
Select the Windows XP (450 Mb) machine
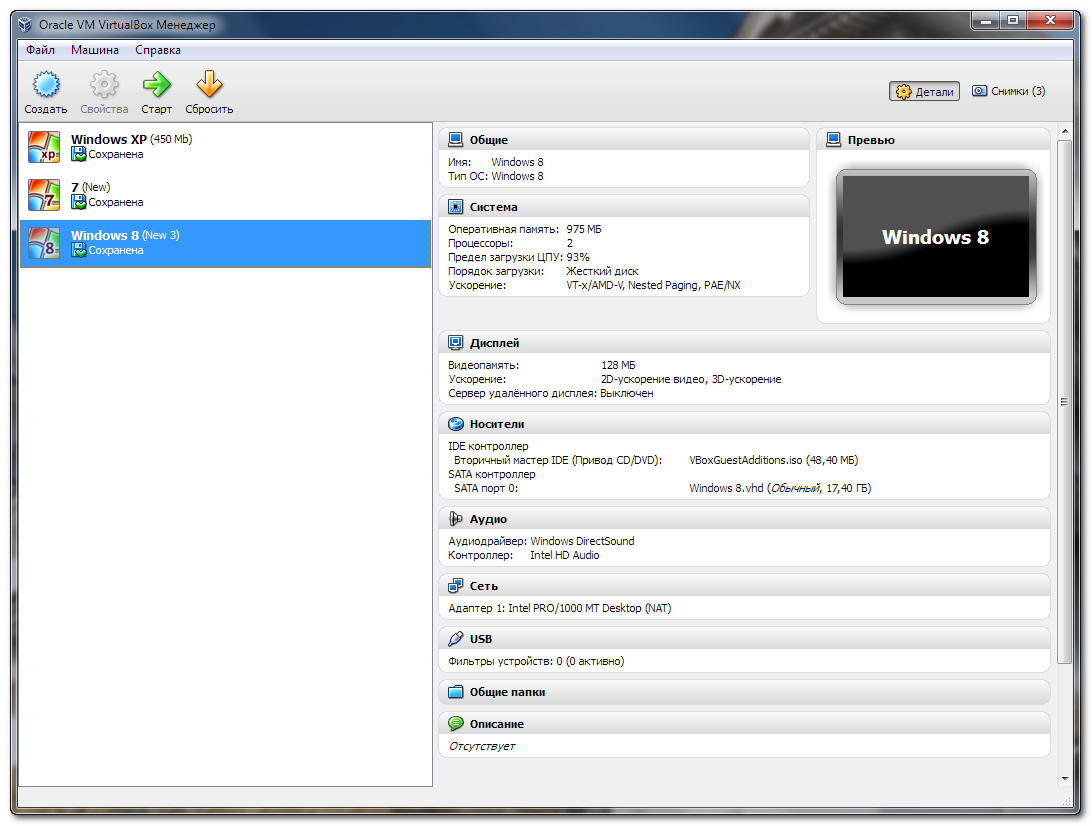[x=226, y=147]
